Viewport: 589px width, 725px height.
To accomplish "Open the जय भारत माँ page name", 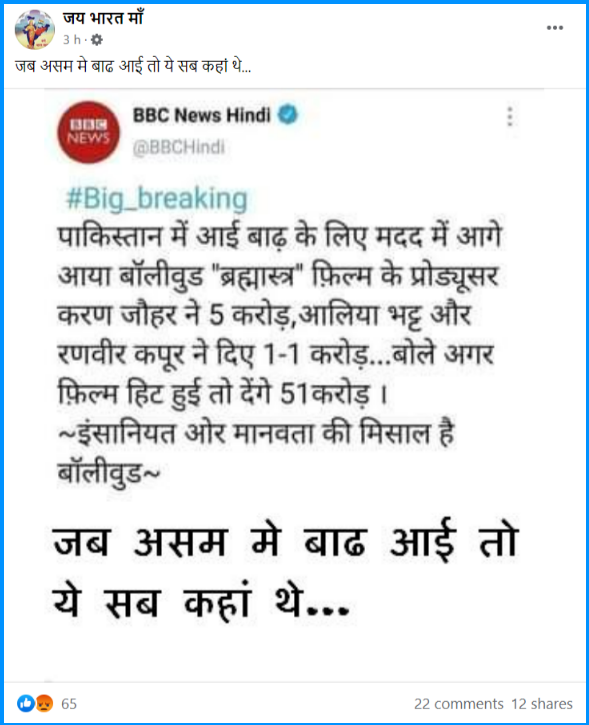I will point(103,18).
